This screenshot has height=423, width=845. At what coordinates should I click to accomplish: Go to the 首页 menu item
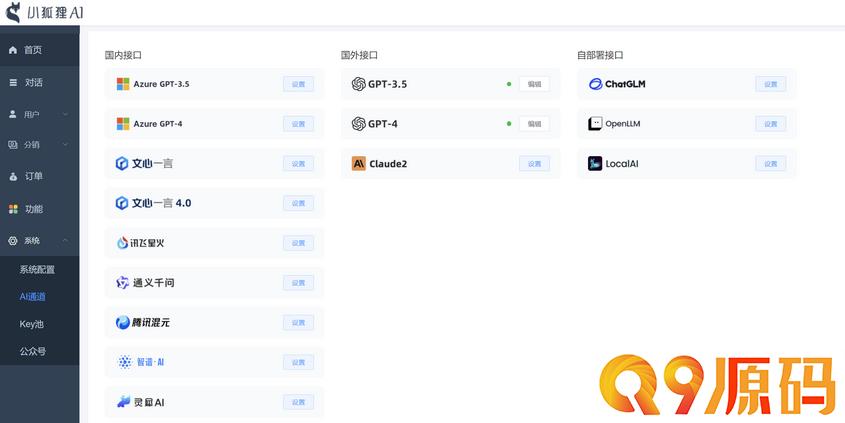click(x=39, y=50)
